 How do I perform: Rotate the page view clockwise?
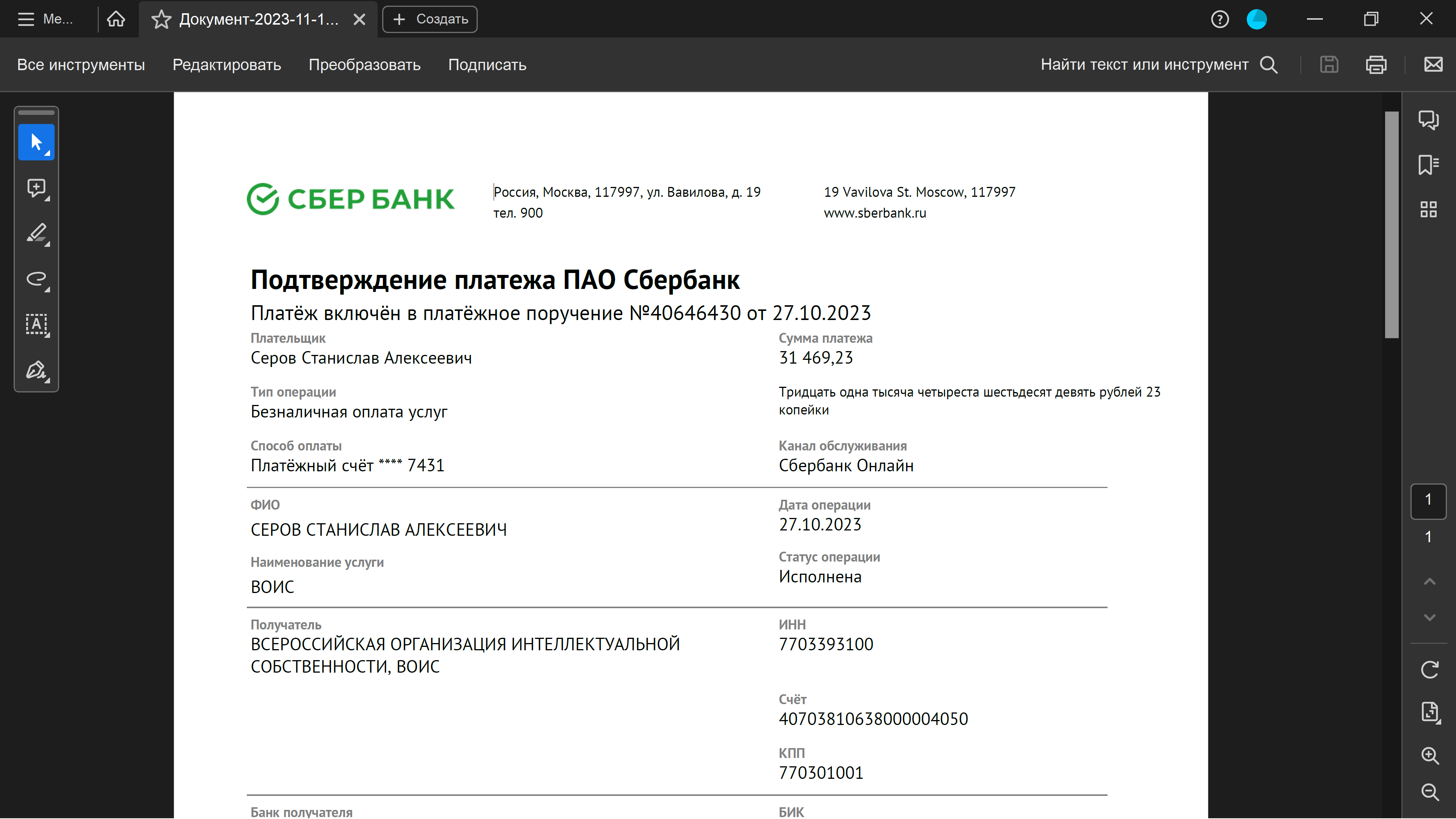(1429, 670)
